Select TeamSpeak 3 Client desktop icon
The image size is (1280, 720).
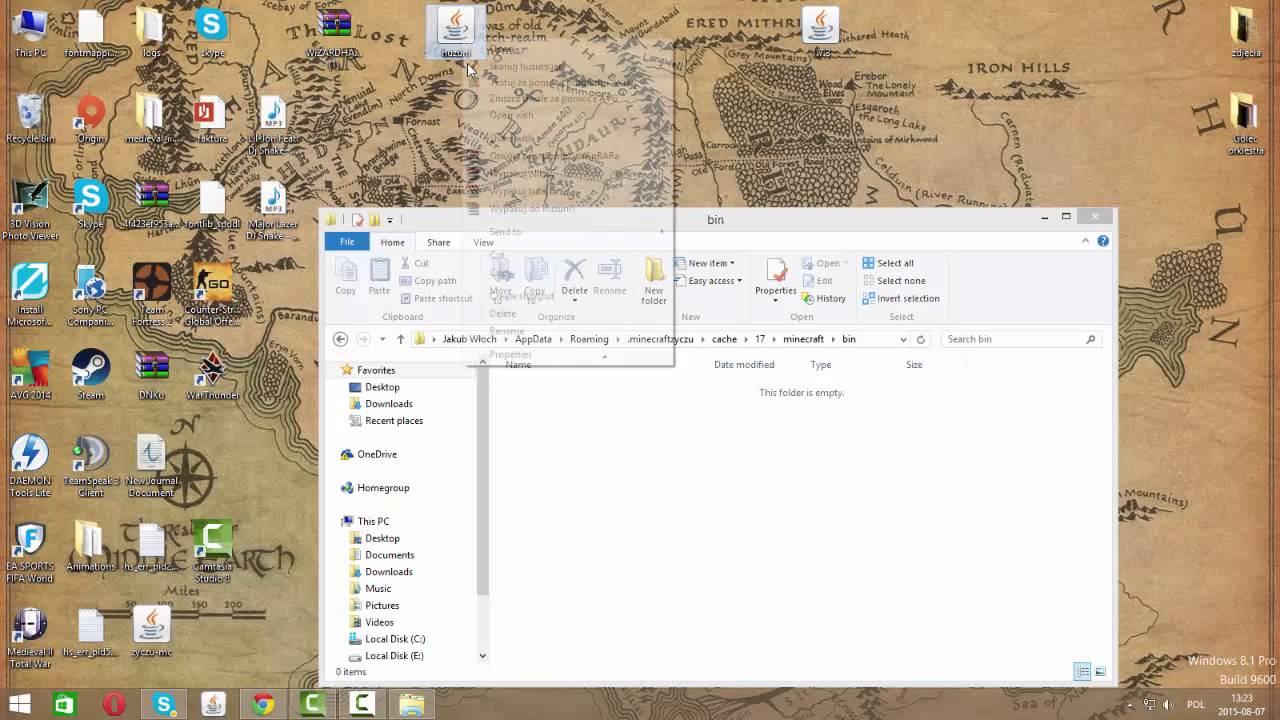tap(91, 466)
